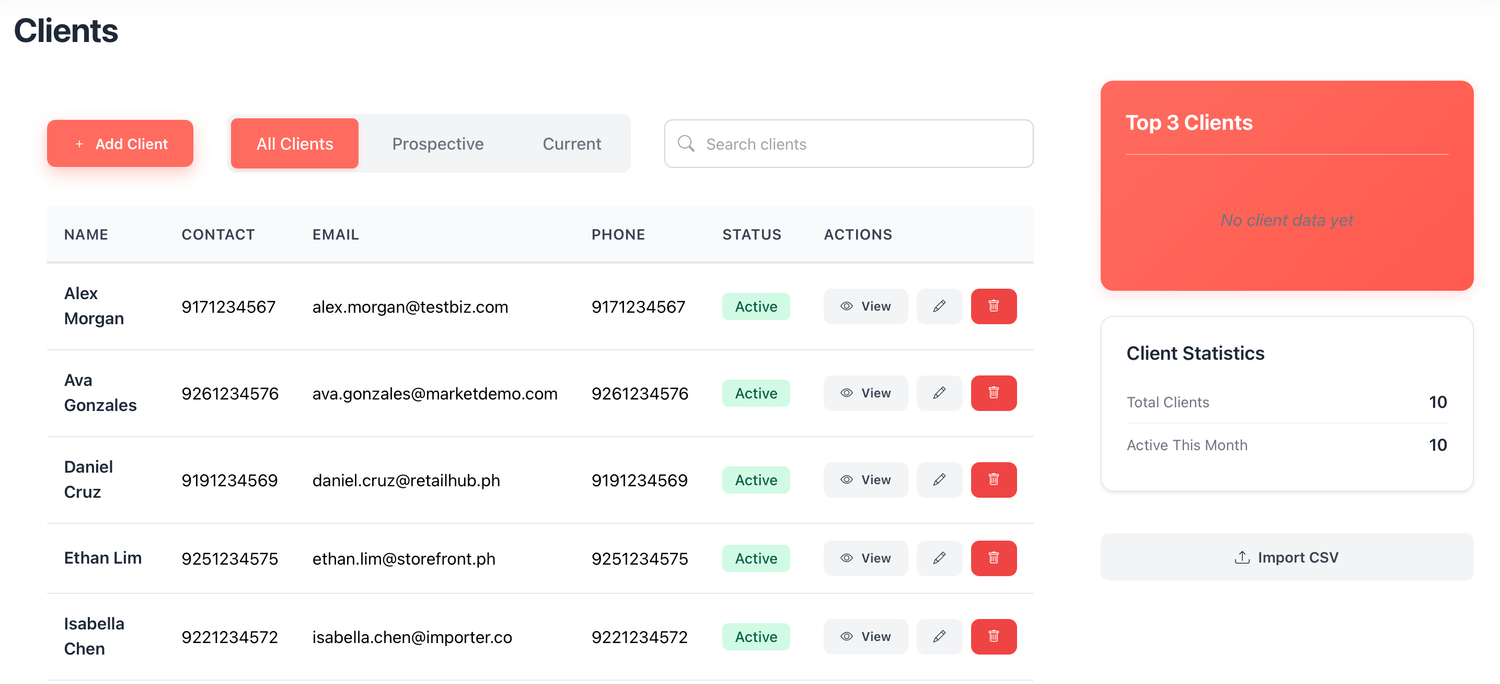This screenshot has height=684, width=1500.
Task: Show the All Clients tab
Action: [294, 144]
